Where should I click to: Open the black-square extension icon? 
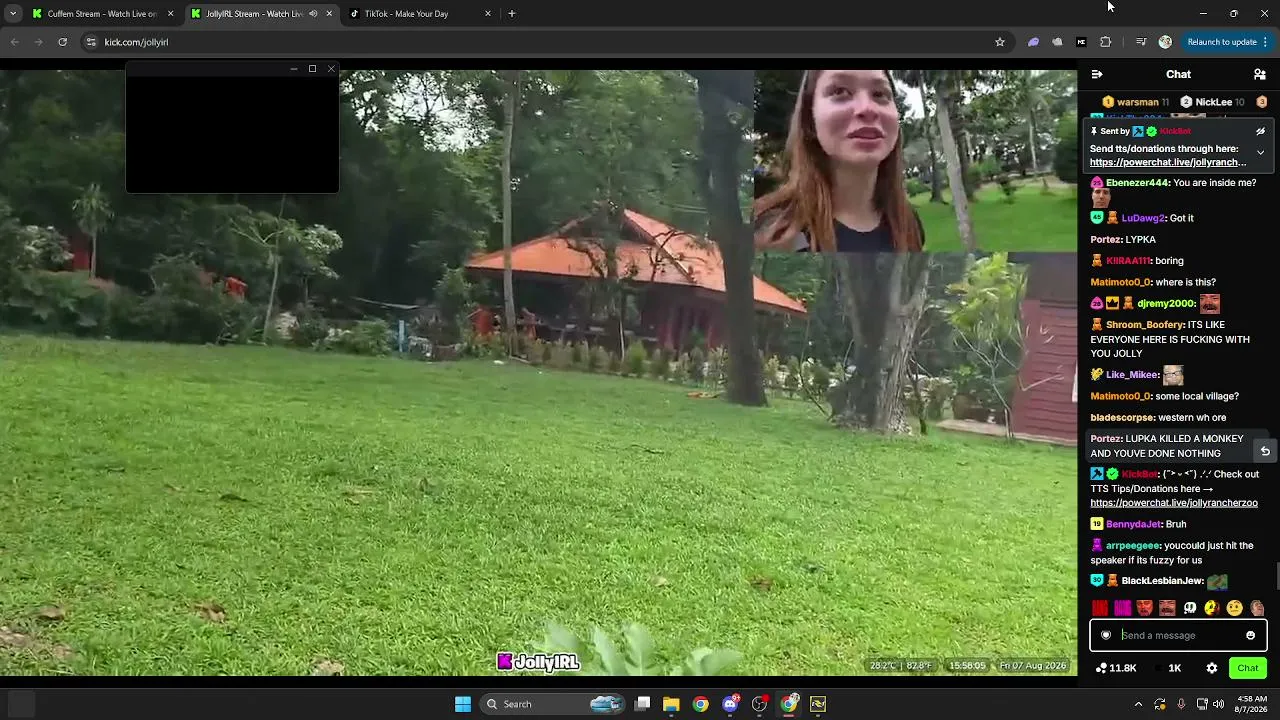[x=1081, y=42]
